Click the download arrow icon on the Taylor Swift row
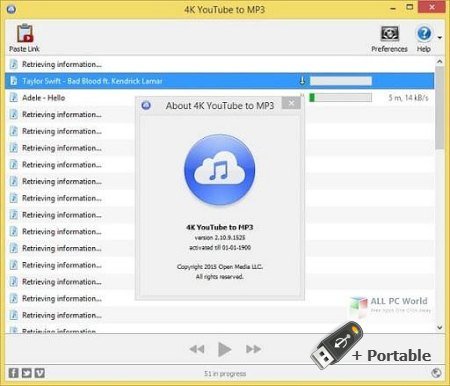The image size is (450, 386). (302, 81)
